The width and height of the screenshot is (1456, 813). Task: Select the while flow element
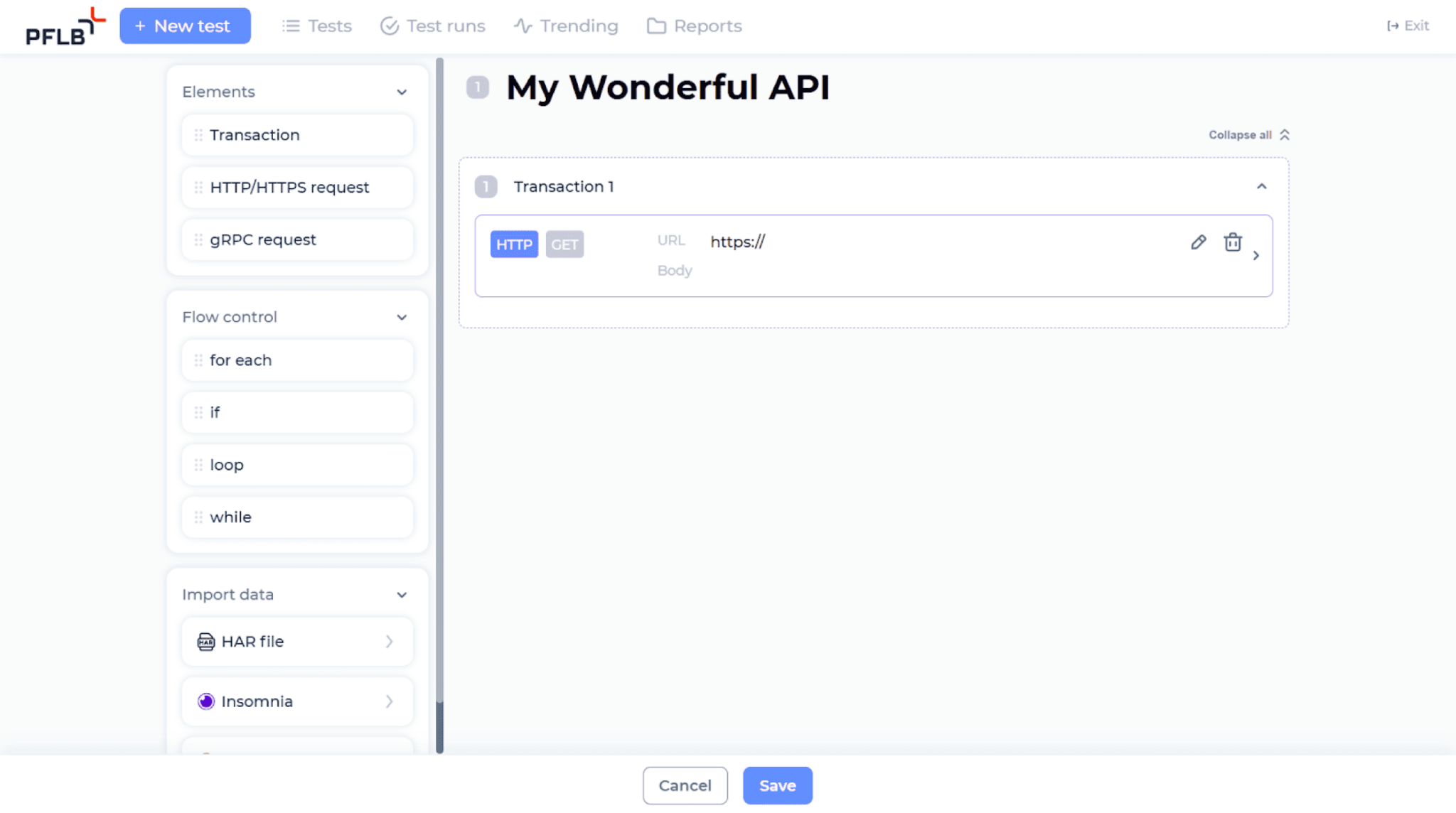tap(297, 517)
